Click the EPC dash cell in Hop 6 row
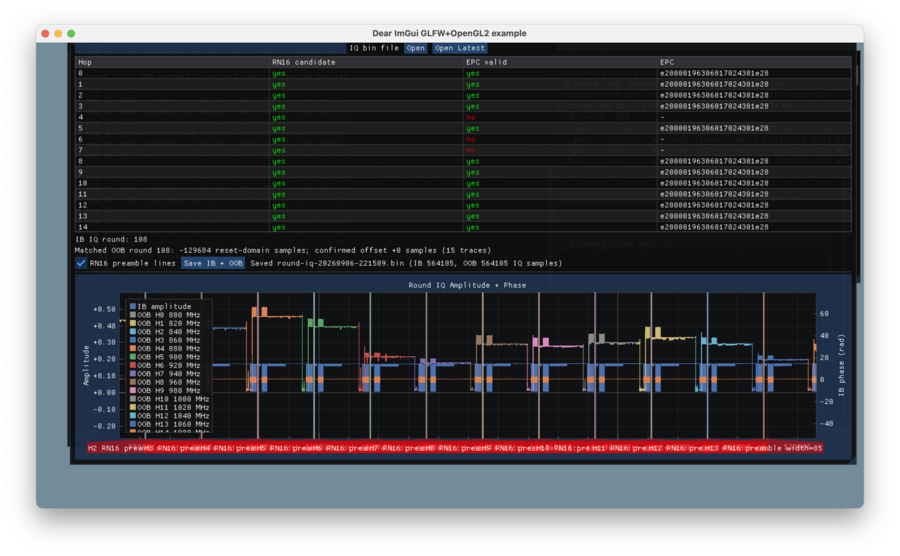 662,139
